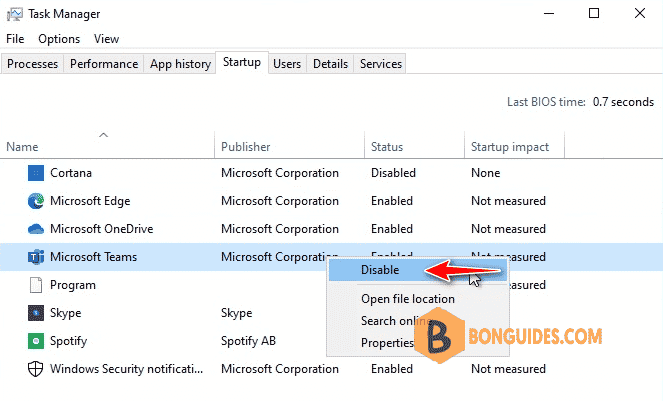This screenshot has height=401, width=663.
Task: Choose Properties in the context menu
Action: (387, 343)
